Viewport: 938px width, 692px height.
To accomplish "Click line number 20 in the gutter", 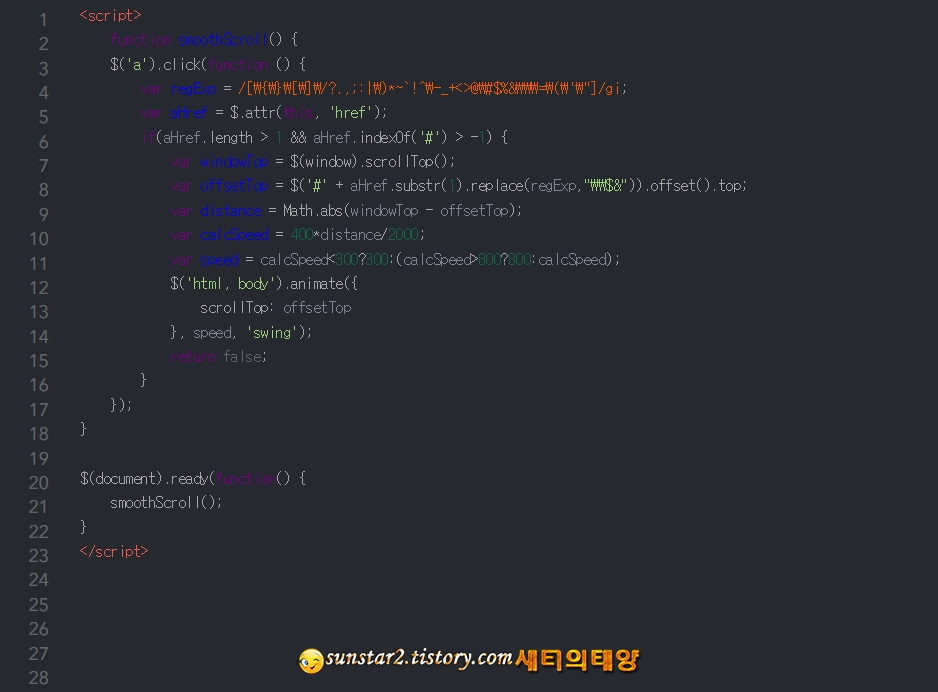I will [x=39, y=483].
